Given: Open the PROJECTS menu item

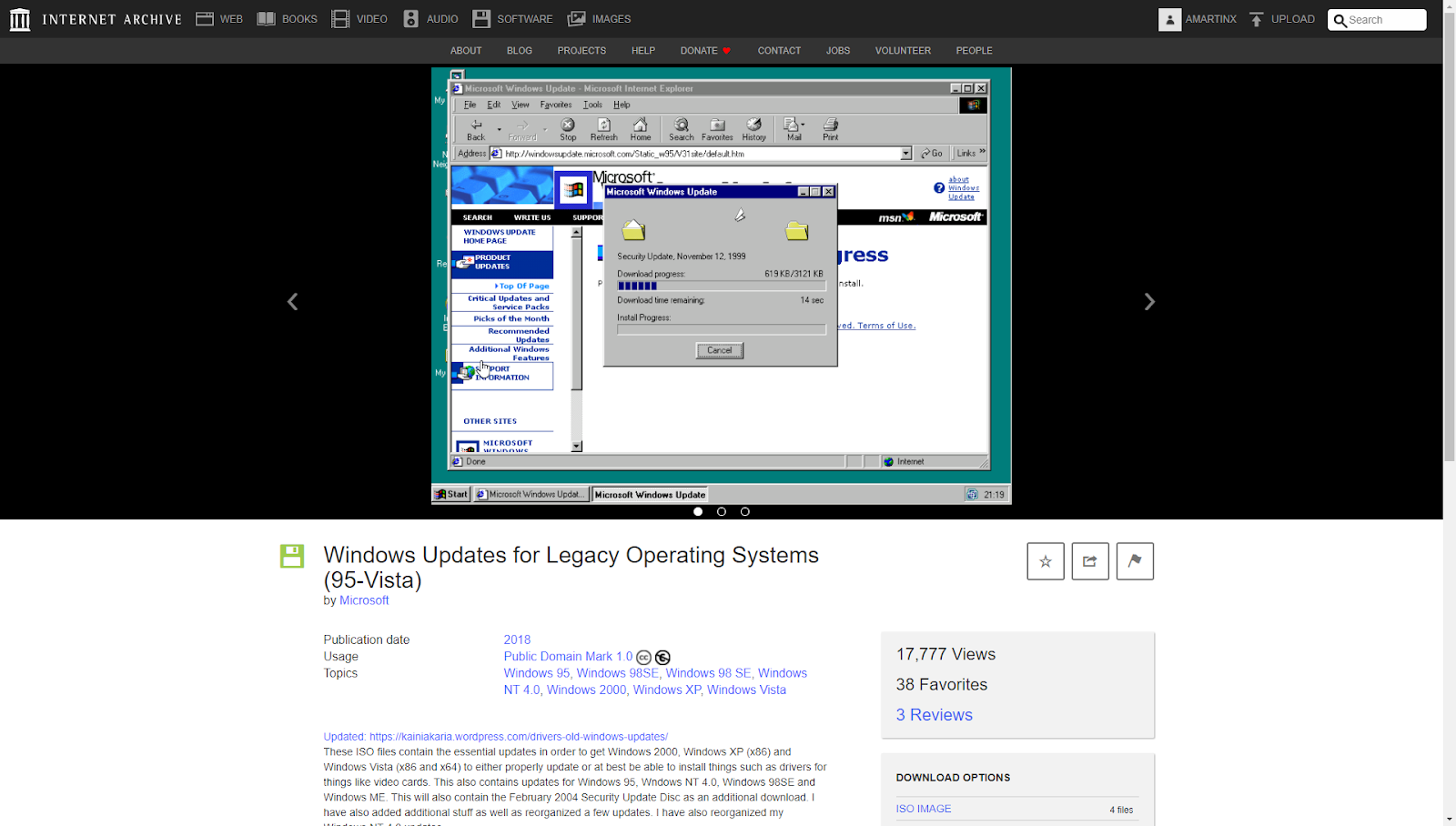Looking at the screenshot, I should click(x=581, y=51).
